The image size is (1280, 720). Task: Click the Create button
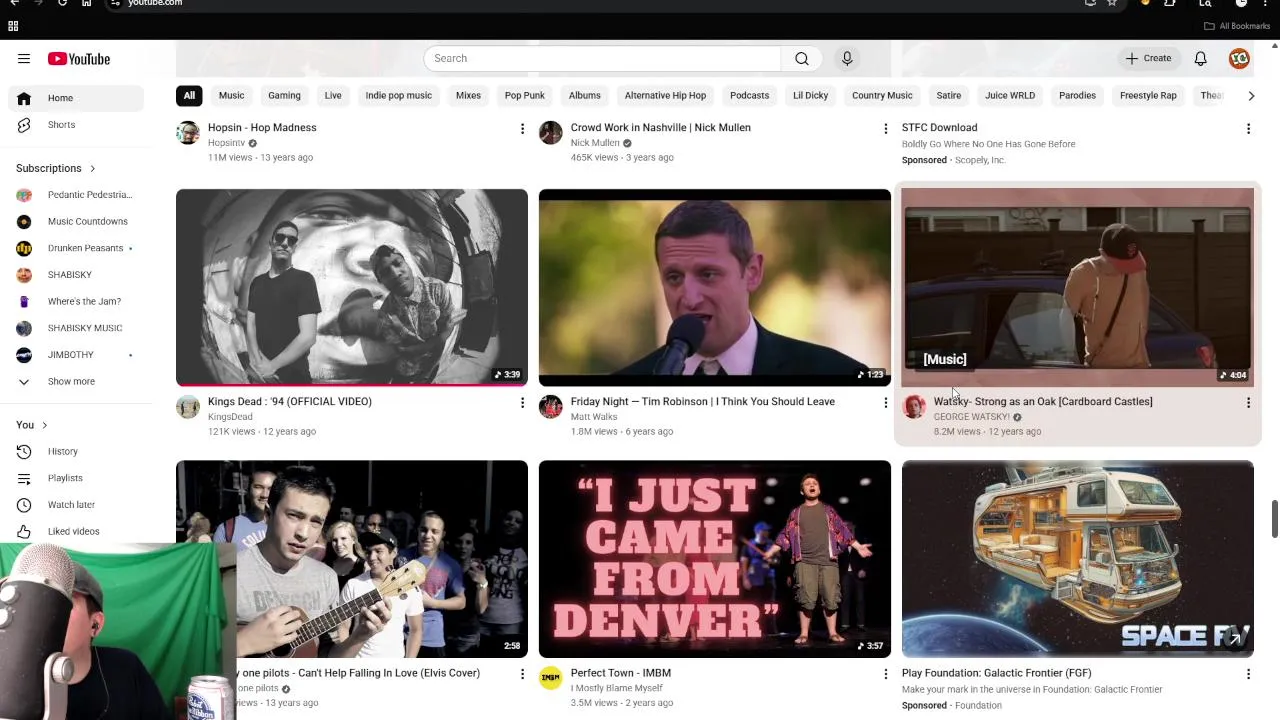(1148, 58)
